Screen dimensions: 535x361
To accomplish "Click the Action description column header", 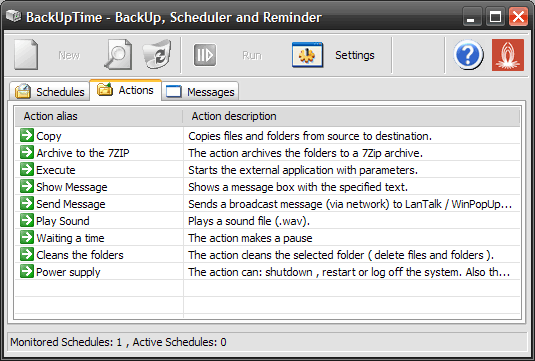I will coord(351,116).
